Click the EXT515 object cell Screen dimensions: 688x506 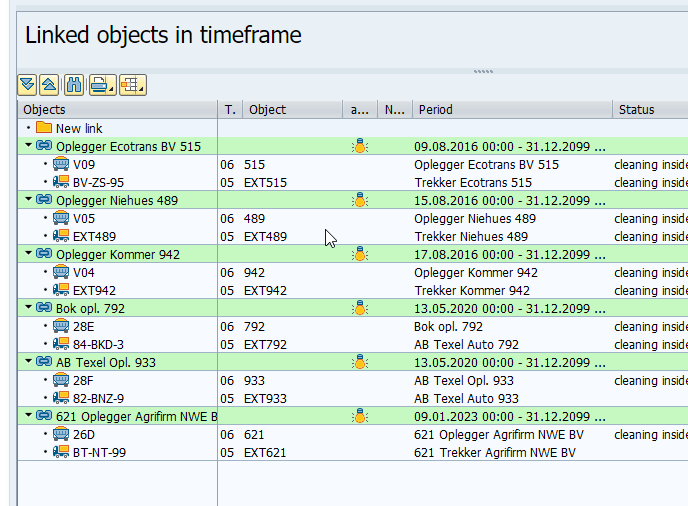(265, 182)
